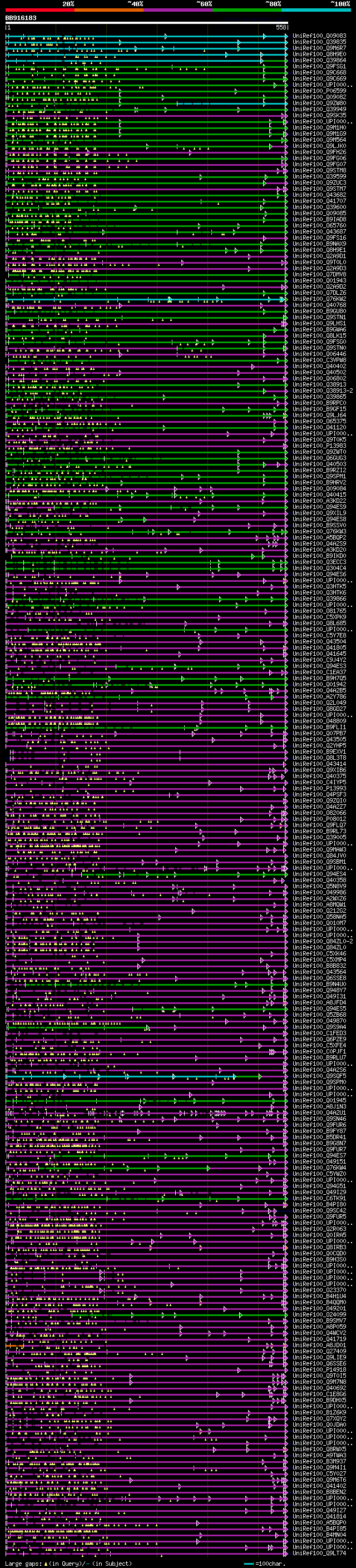Click the purple ~60% identity legend bar
356x1568 pixels.
179,10
